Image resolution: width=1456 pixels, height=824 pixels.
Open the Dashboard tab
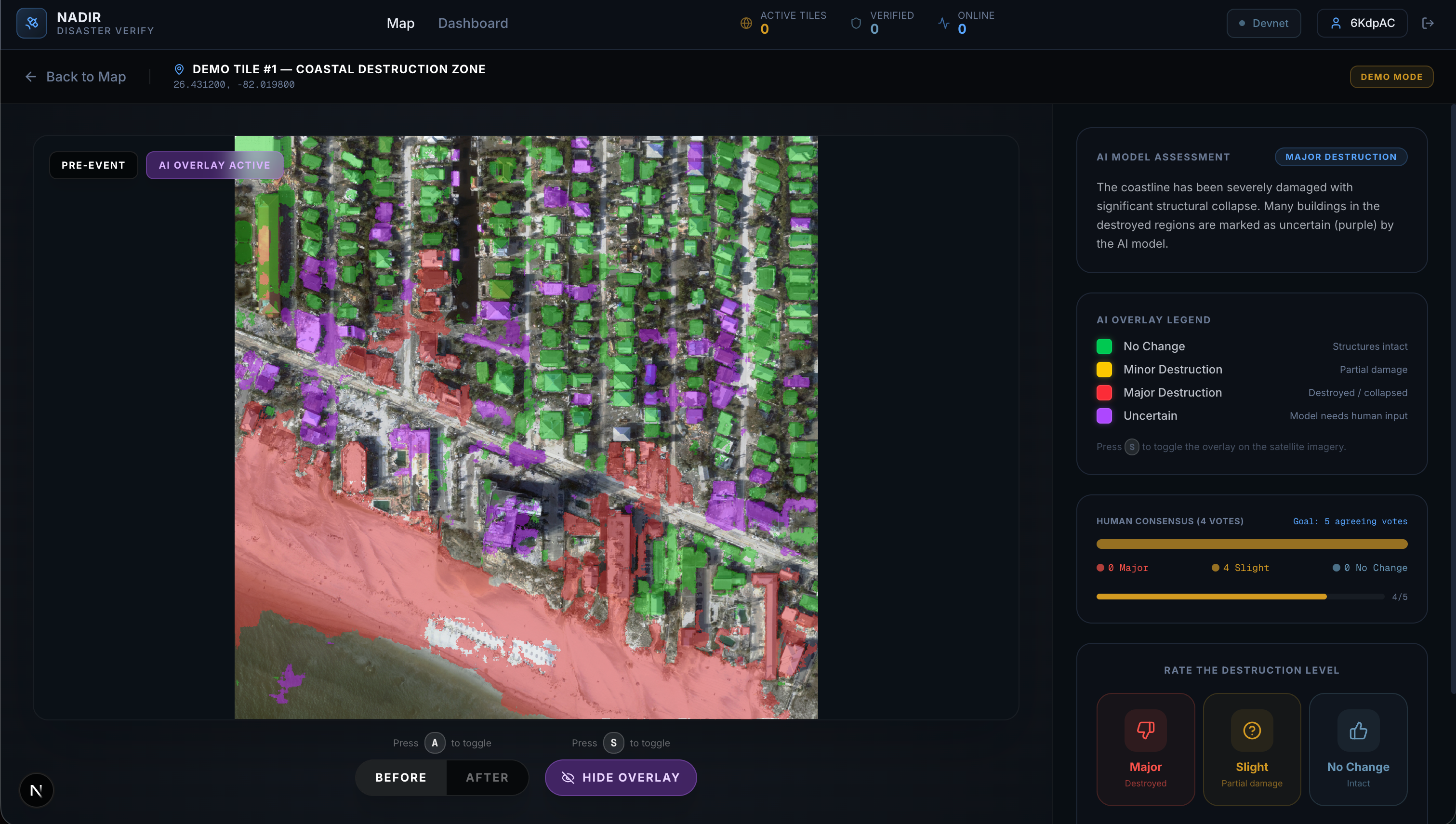coord(473,23)
